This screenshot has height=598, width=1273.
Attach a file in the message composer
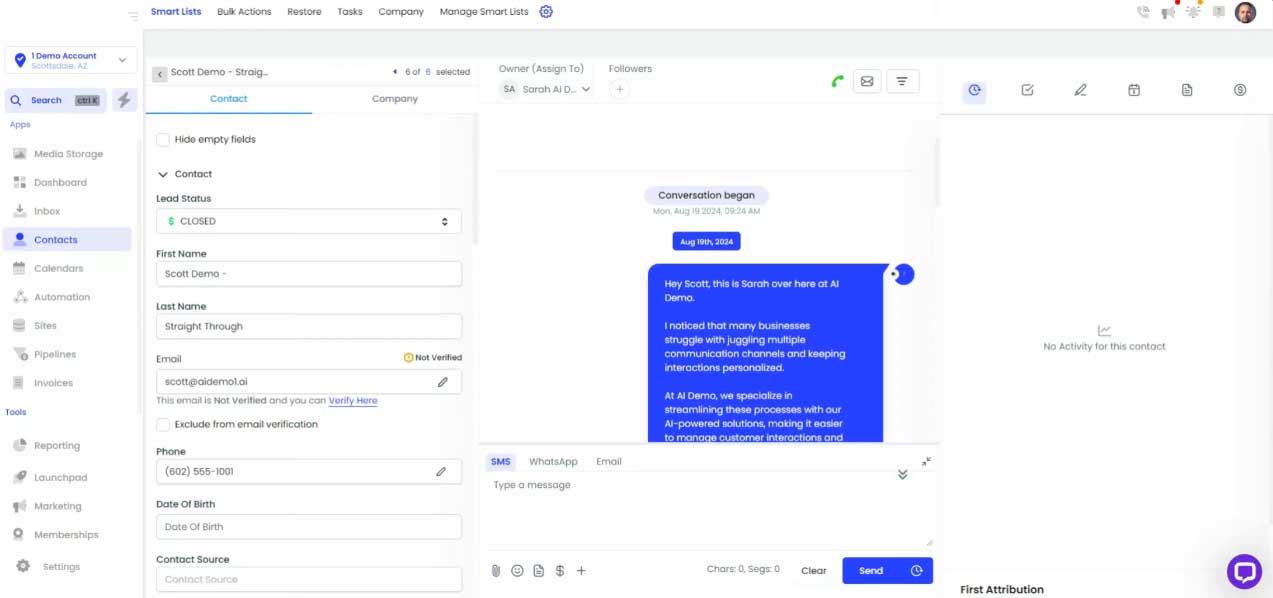(x=495, y=570)
